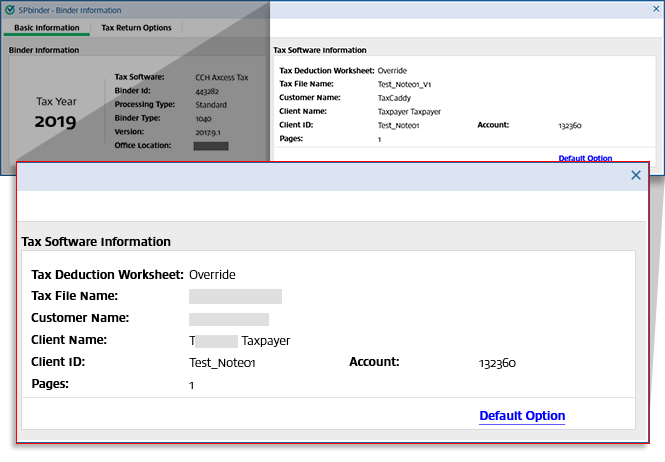Close the enlarged Tax Software Information popup

coord(636,175)
